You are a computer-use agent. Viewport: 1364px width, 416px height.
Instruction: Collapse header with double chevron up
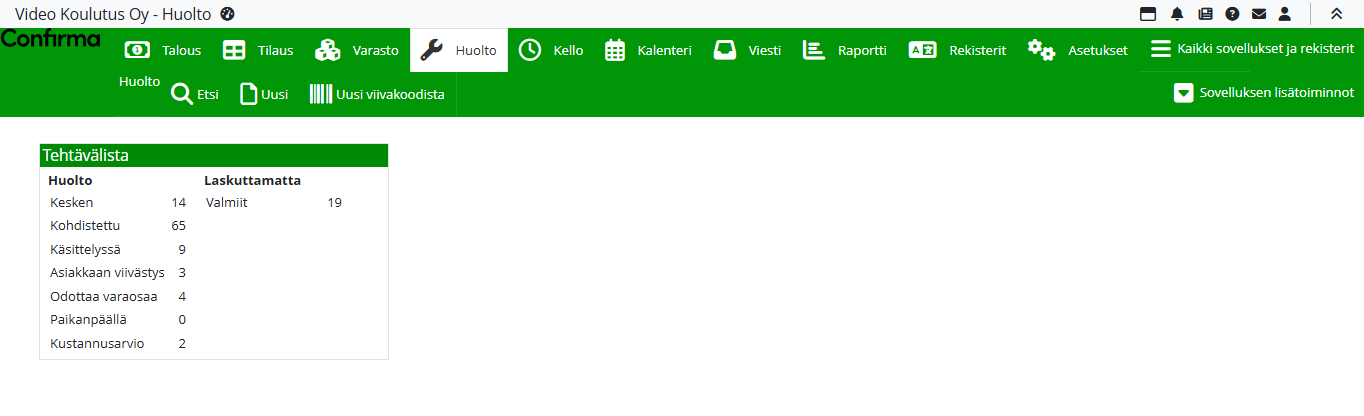[x=1337, y=14]
